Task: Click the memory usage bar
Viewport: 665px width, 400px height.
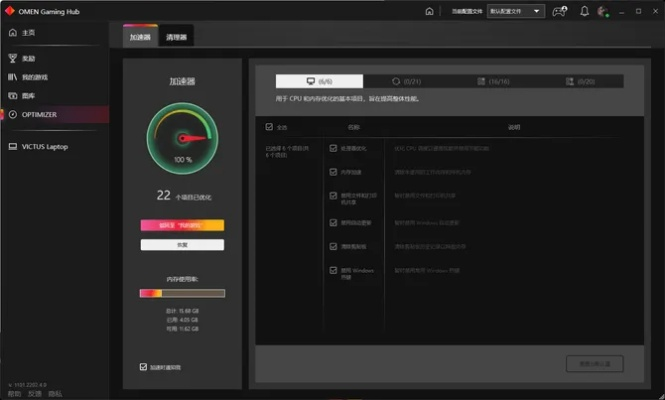Action: [182, 293]
